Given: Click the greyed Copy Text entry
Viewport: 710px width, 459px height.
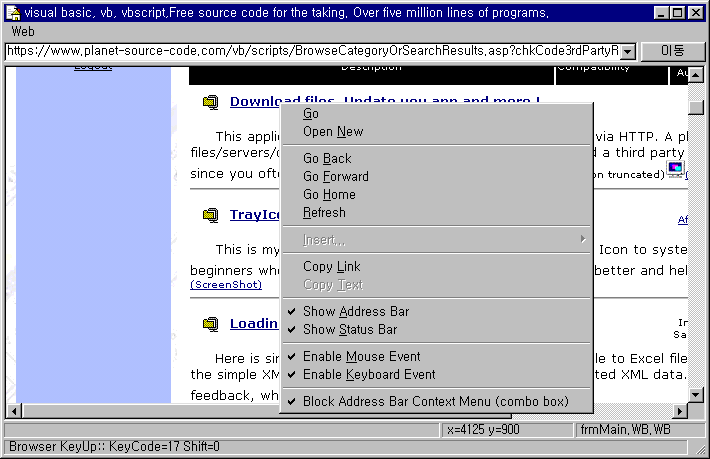Looking at the screenshot, I should tap(437, 285).
